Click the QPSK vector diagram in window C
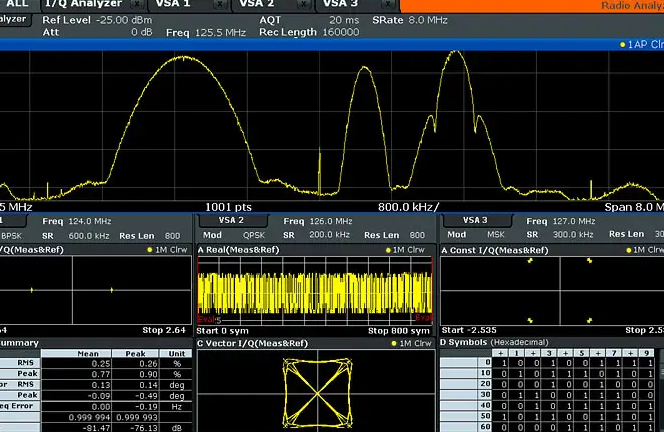Image resolution: width=664 pixels, height=432 pixels. point(317,393)
